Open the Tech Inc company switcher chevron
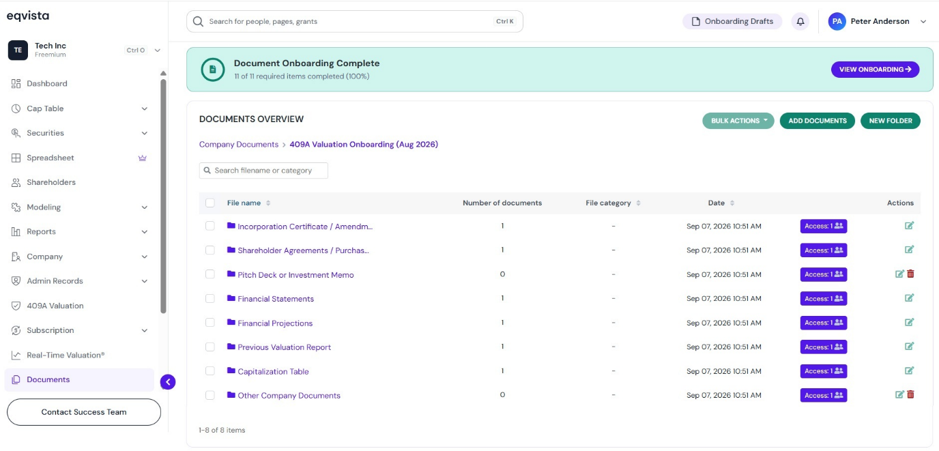The image size is (939, 451). pos(157,50)
